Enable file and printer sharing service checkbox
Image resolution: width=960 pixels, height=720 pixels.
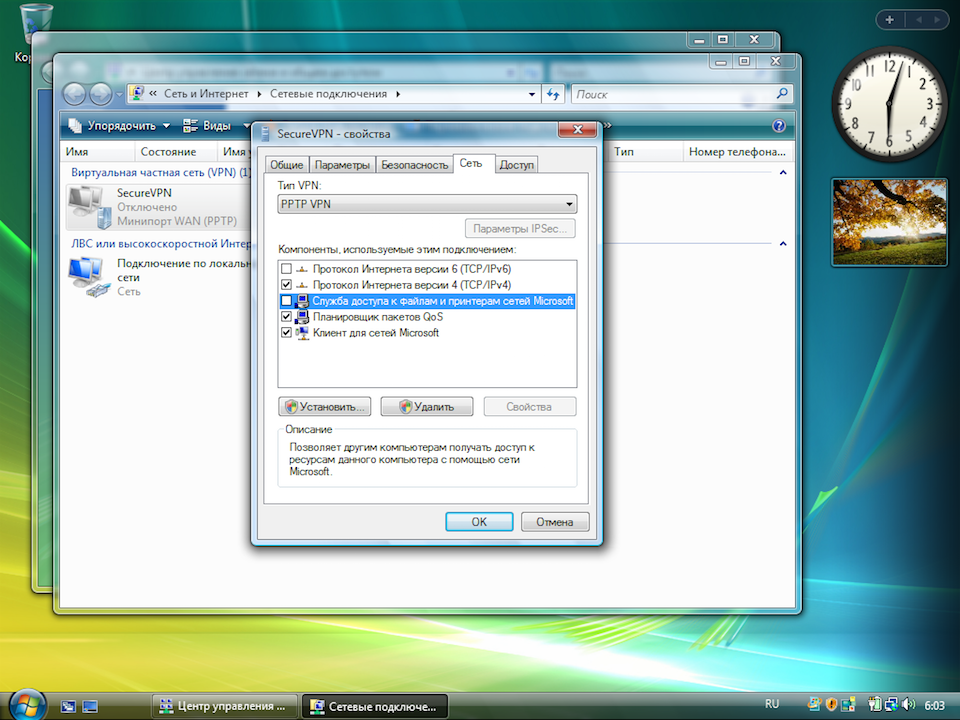point(286,301)
